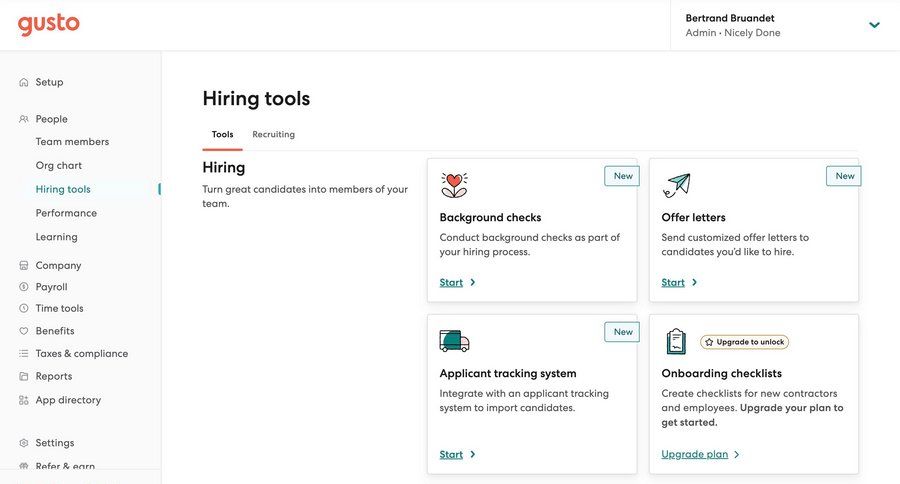Click the Reports folder icon
The image size is (900, 484).
[24, 376]
